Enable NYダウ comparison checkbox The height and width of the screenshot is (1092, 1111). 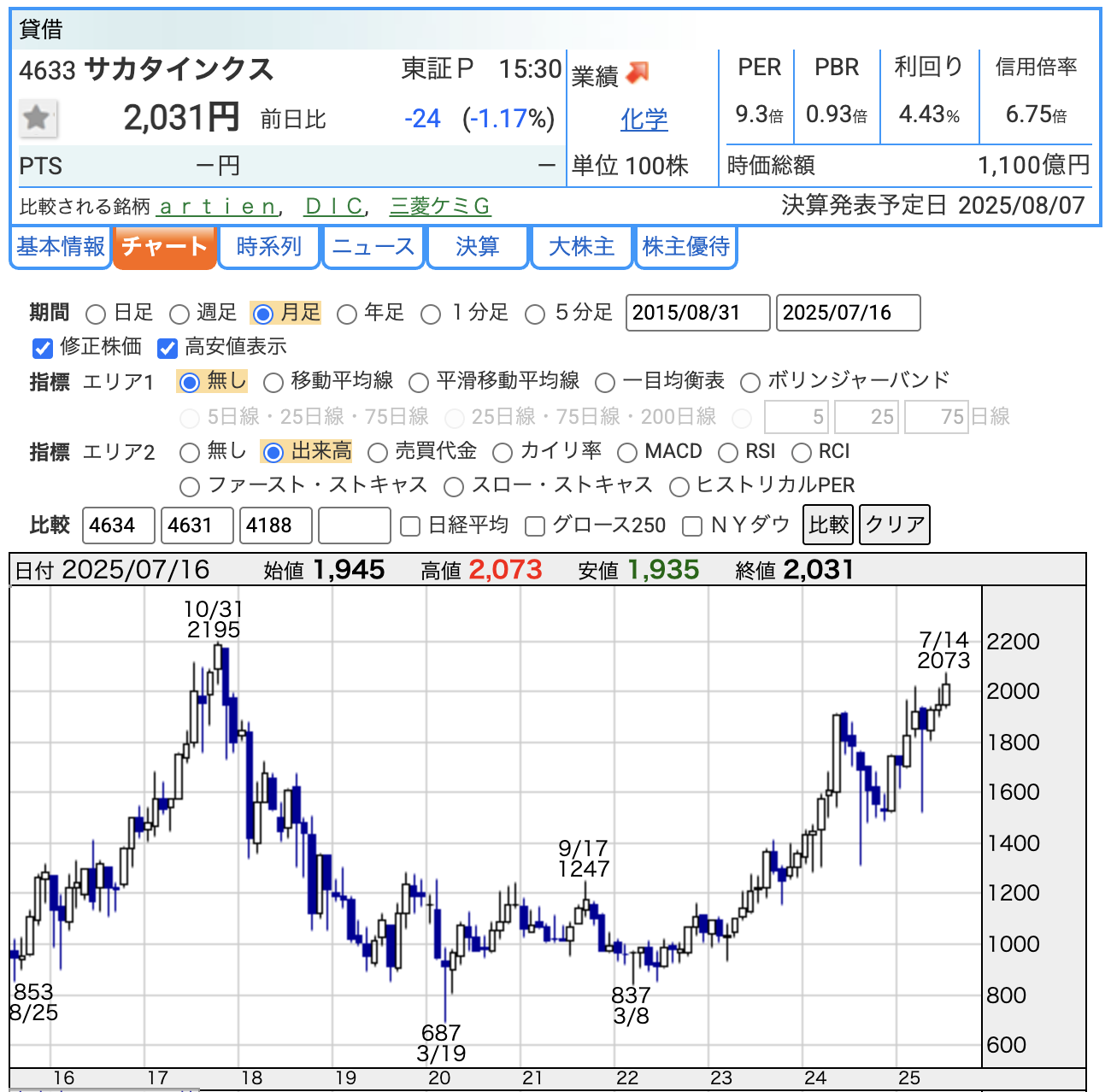[692, 526]
